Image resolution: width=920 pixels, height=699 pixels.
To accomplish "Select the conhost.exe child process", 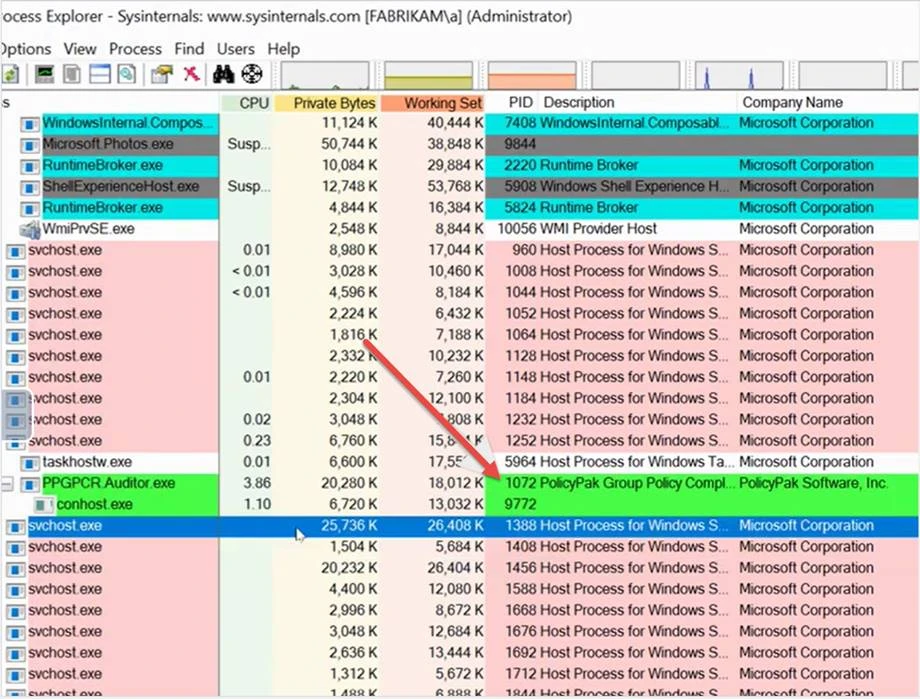I will (95, 505).
